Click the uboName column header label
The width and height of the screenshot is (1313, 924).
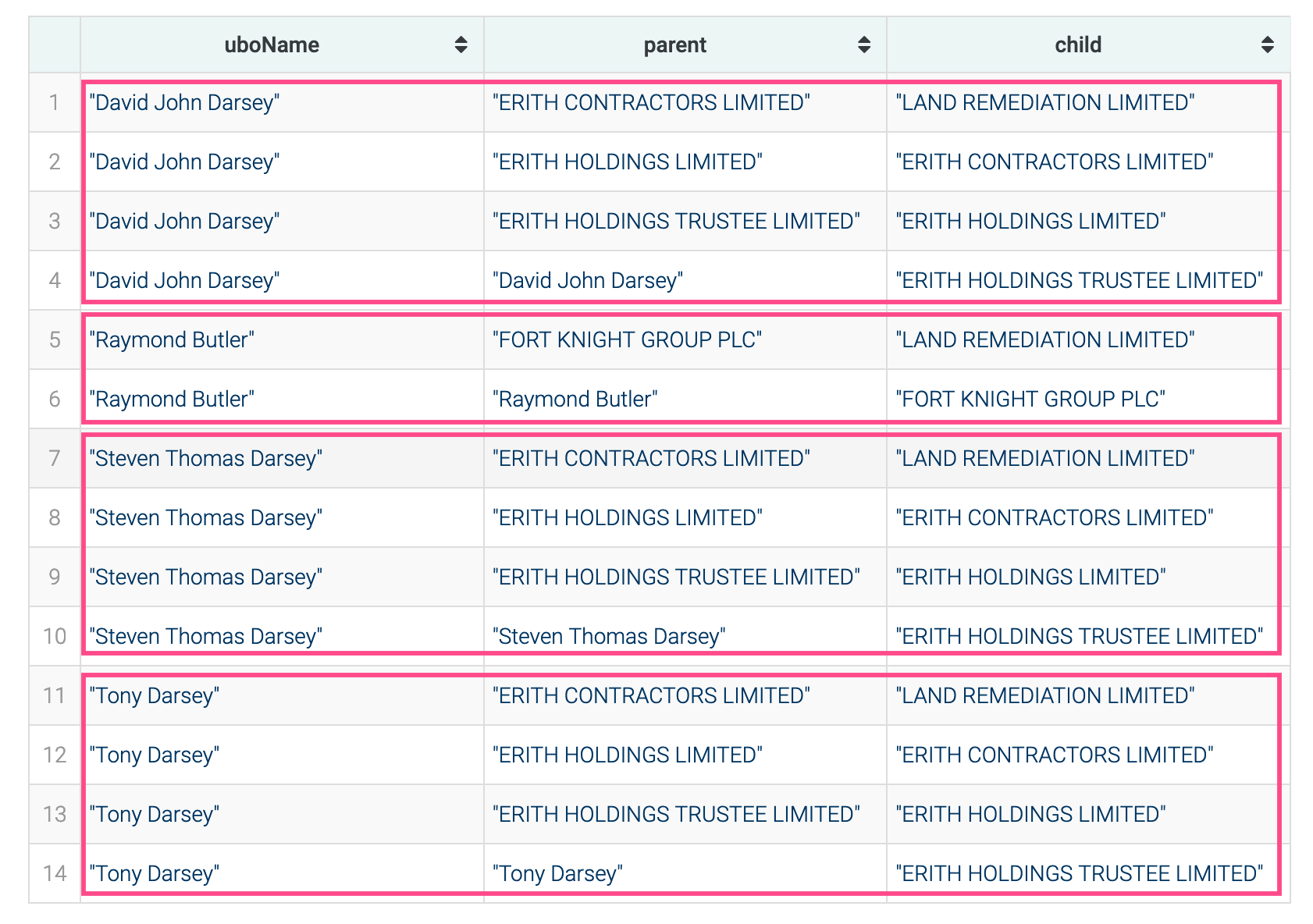tap(272, 45)
